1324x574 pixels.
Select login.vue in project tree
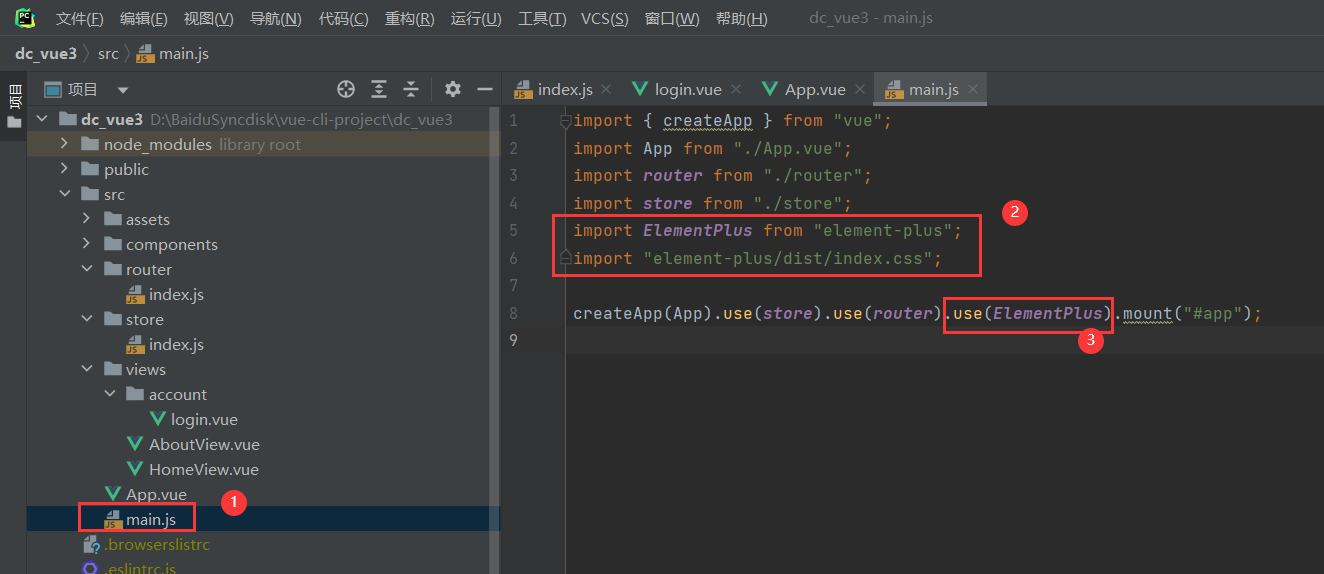pos(204,419)
